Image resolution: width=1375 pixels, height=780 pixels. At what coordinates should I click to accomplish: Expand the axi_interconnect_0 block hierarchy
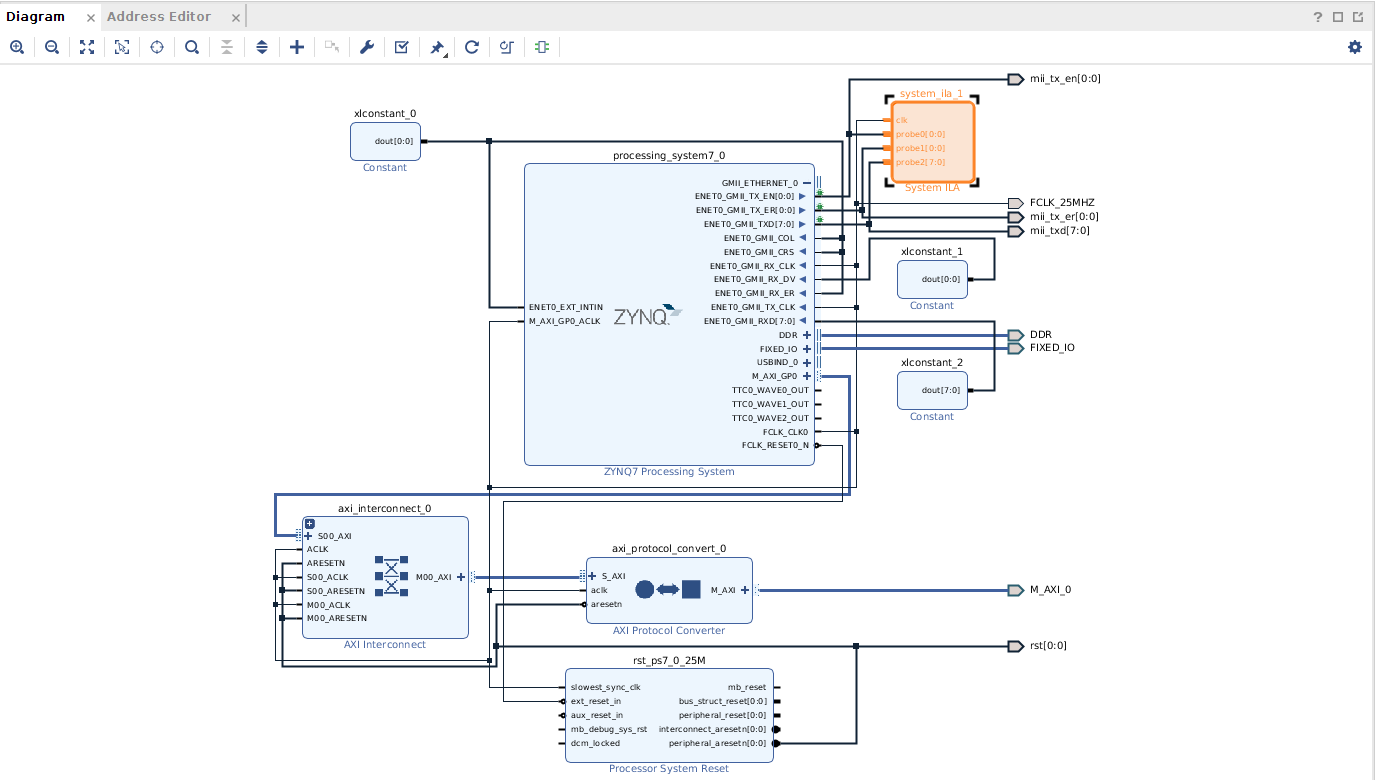310,524
